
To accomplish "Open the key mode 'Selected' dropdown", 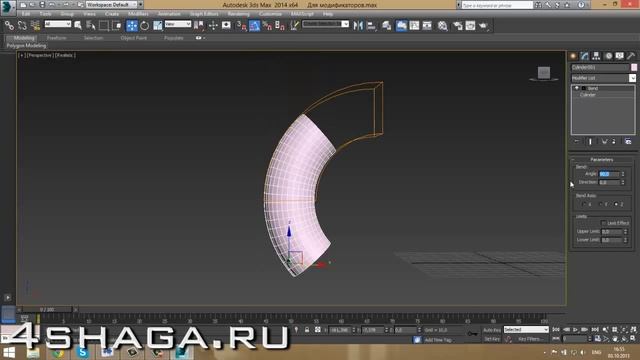I will coord(526,329).
